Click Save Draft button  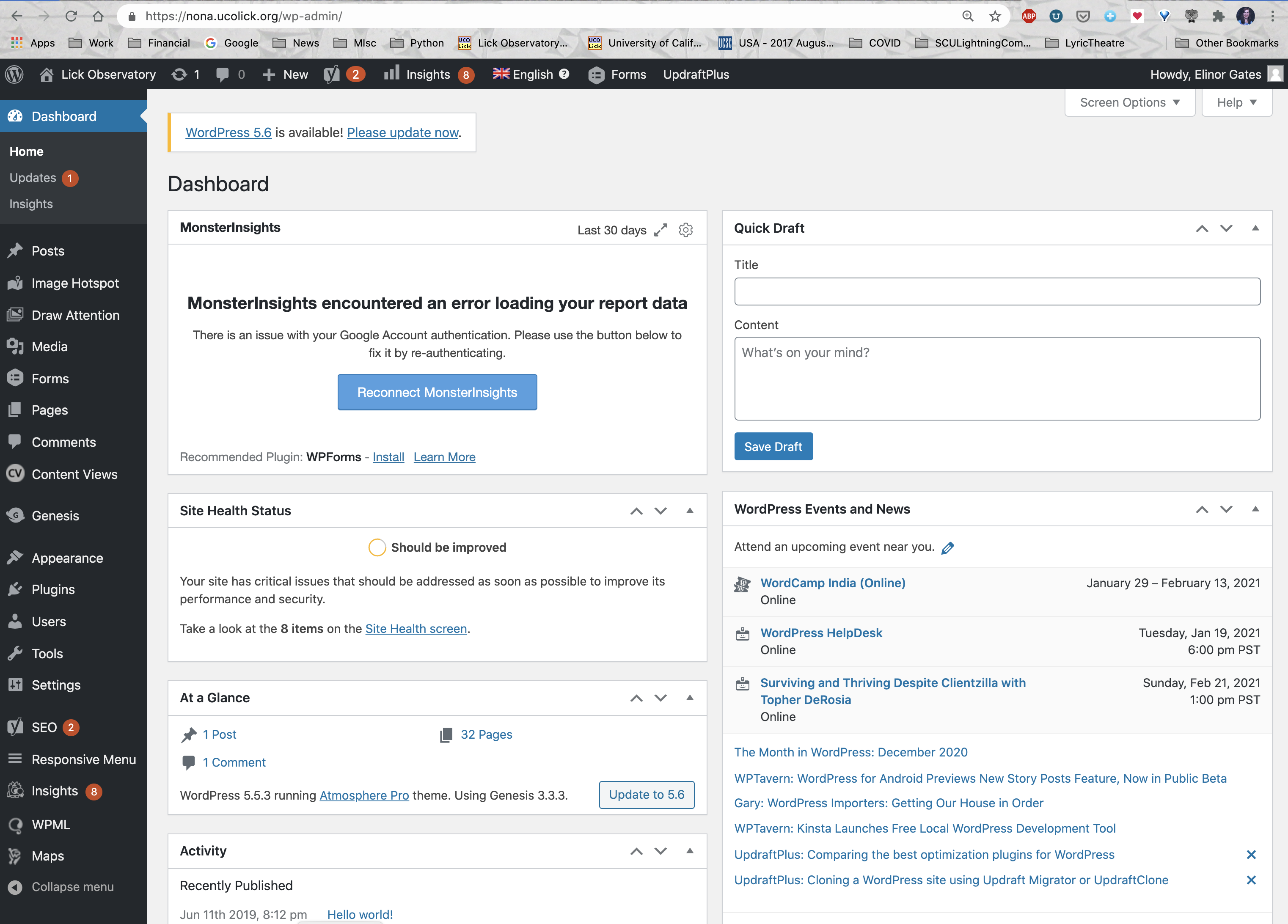[773, 446]
